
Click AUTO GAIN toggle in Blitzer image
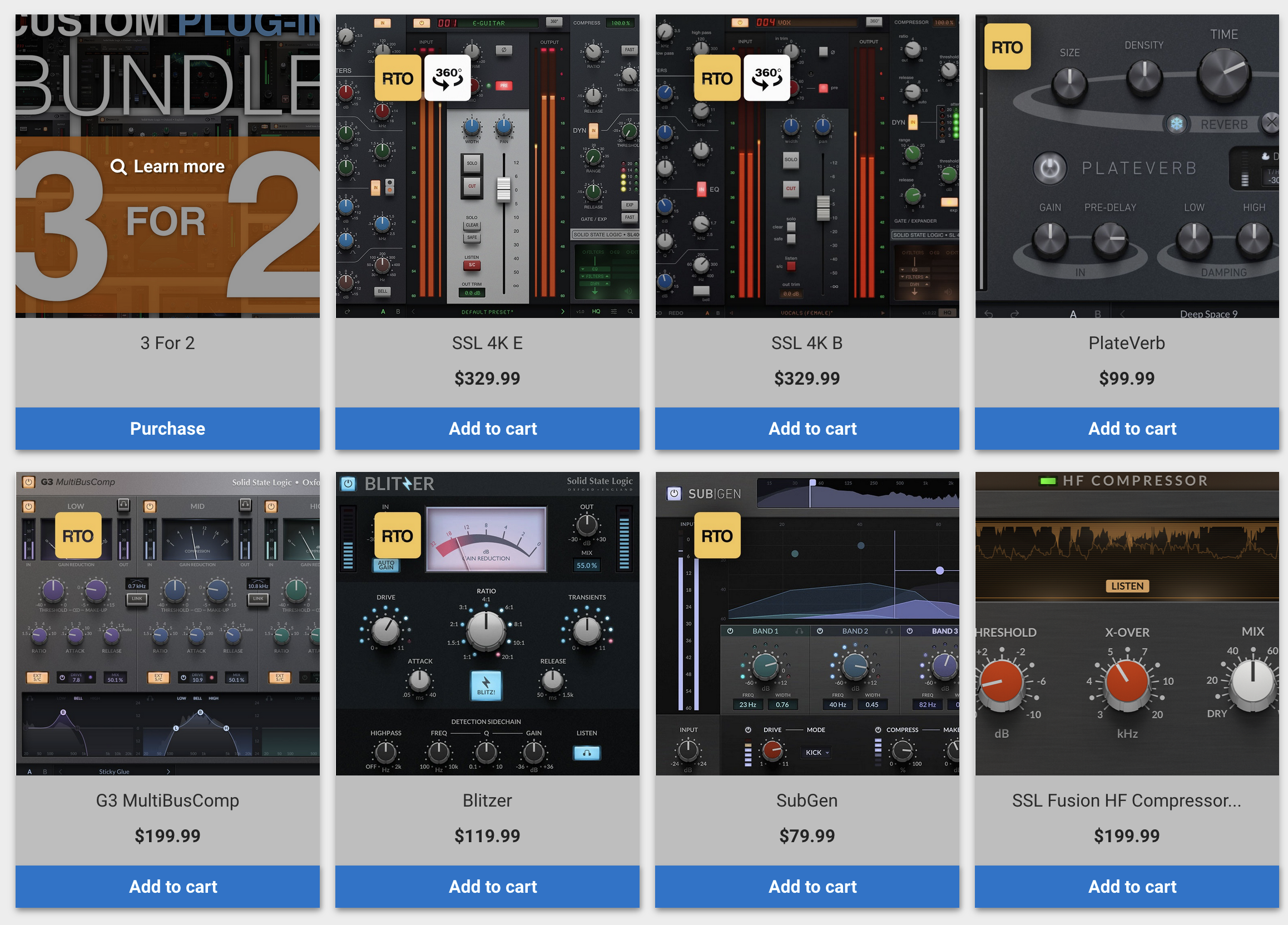(x=386, y=565)
